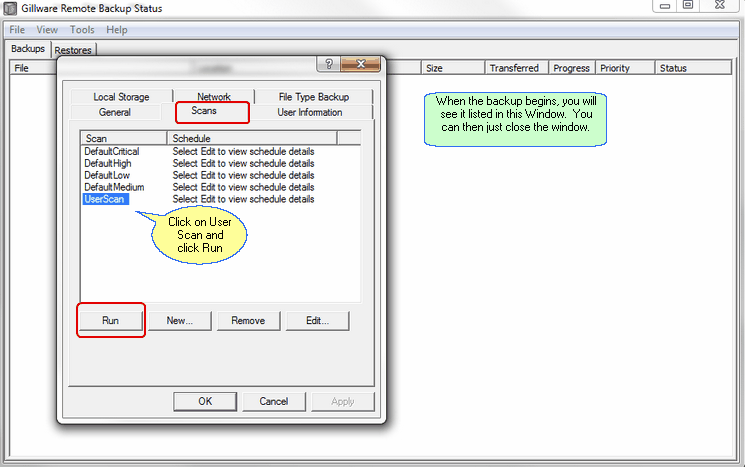
Task: Select the Network tab
Action: pos(214,96)
